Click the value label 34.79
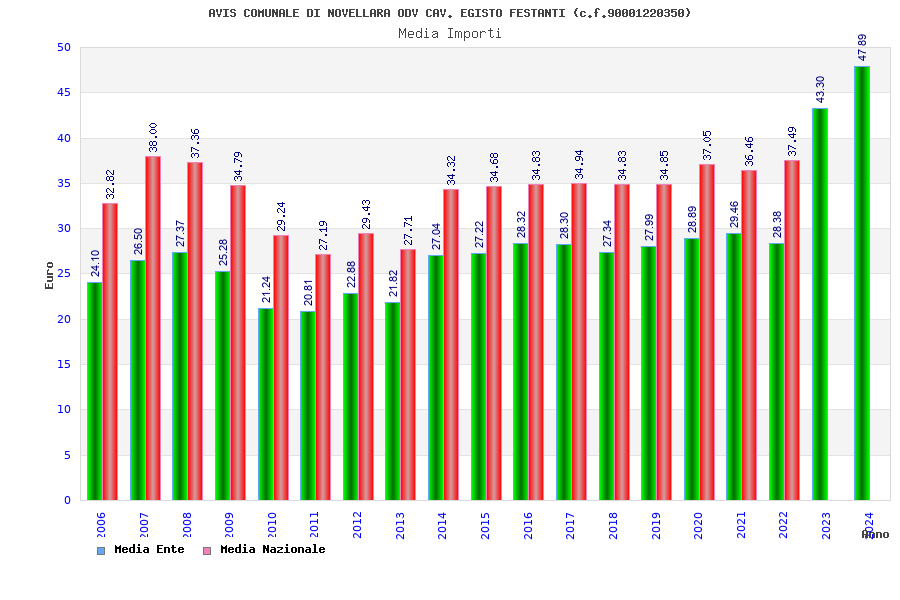Screen dimensions: 900x600 point(238,167)
